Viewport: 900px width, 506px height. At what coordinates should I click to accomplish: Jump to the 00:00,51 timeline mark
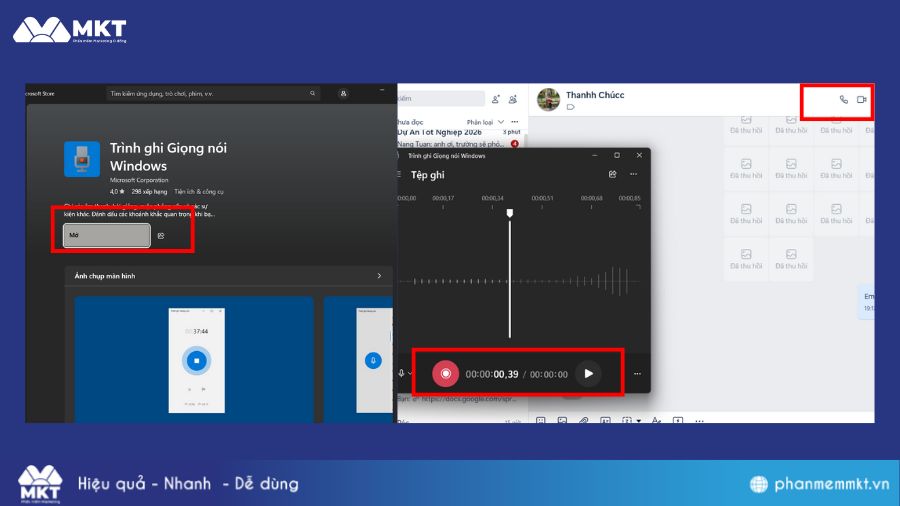(542, 198)
